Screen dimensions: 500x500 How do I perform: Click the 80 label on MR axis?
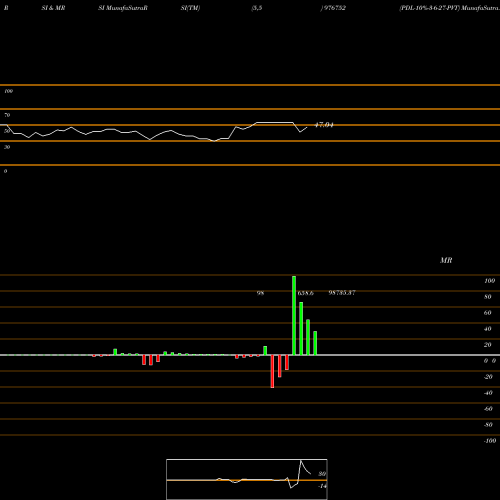[488, 297]
